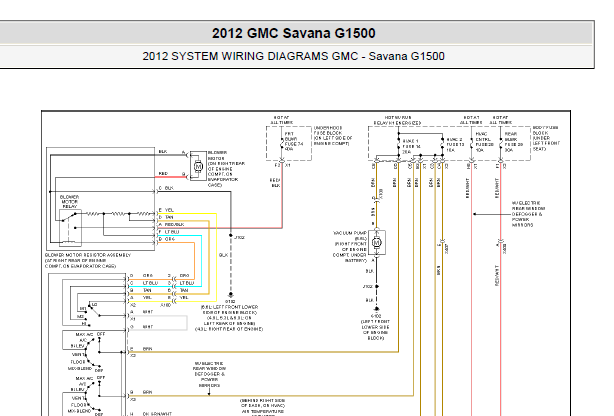
Task: Click the J102 splice dot on the black wire
Action: 231,235
